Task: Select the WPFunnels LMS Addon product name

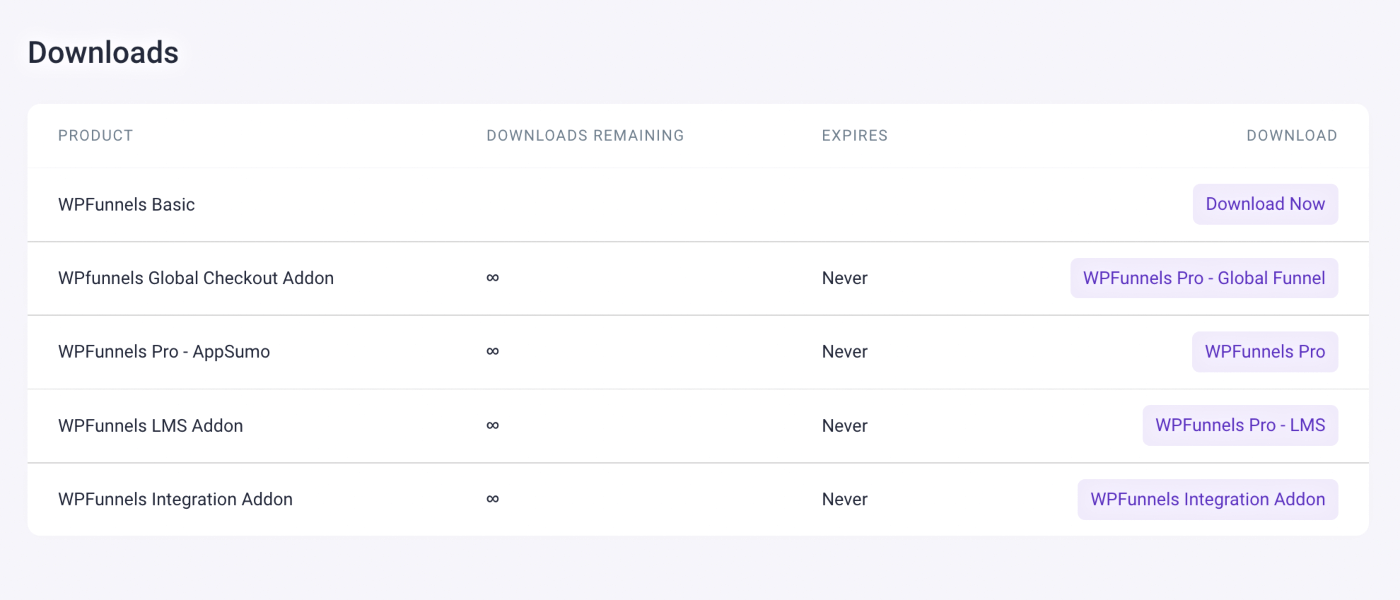Action: point(150,426)
